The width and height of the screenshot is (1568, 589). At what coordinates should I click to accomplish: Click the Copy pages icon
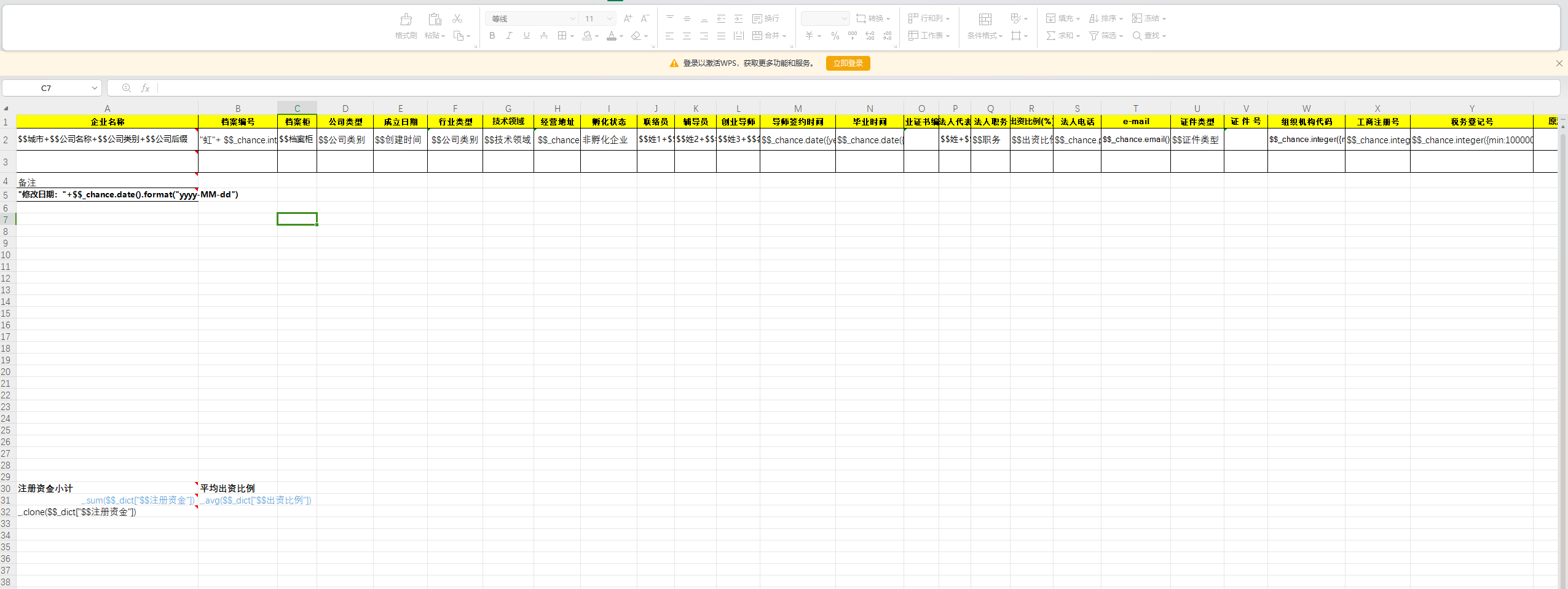[x=459, y=36]
